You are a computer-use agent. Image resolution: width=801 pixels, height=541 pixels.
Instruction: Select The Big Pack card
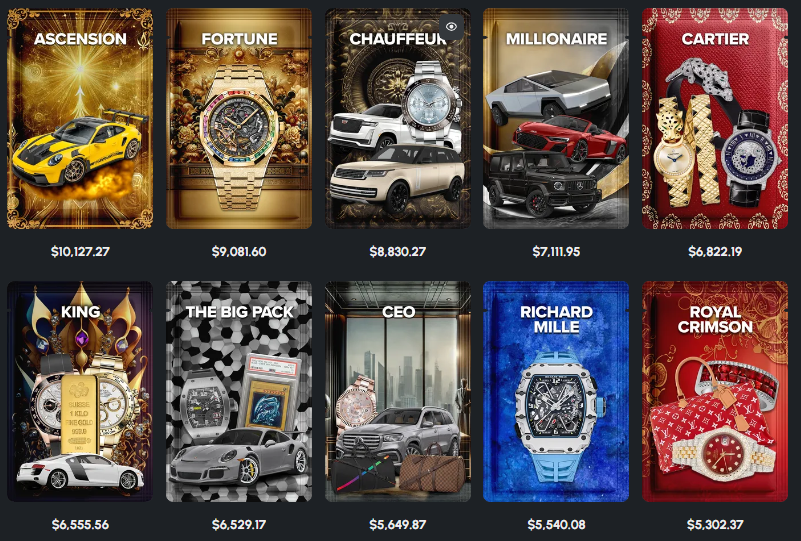pyautogui.click(x=239, y=391)
